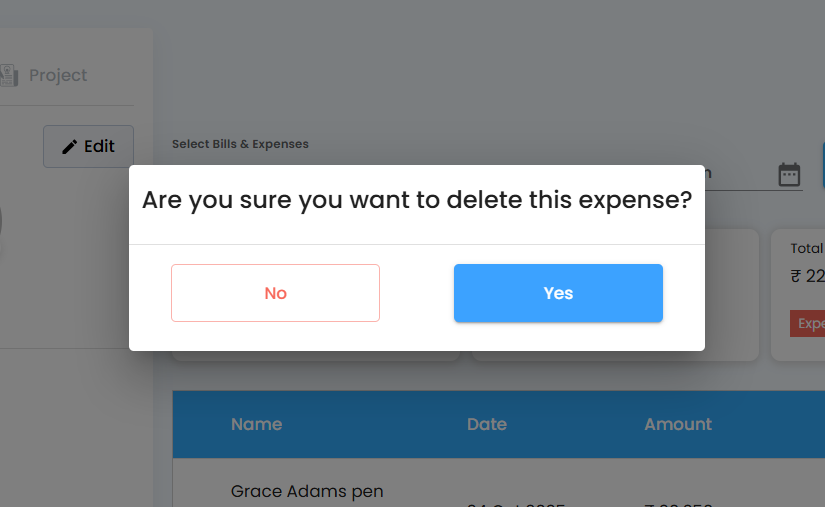Click the Amount column header

678,424
